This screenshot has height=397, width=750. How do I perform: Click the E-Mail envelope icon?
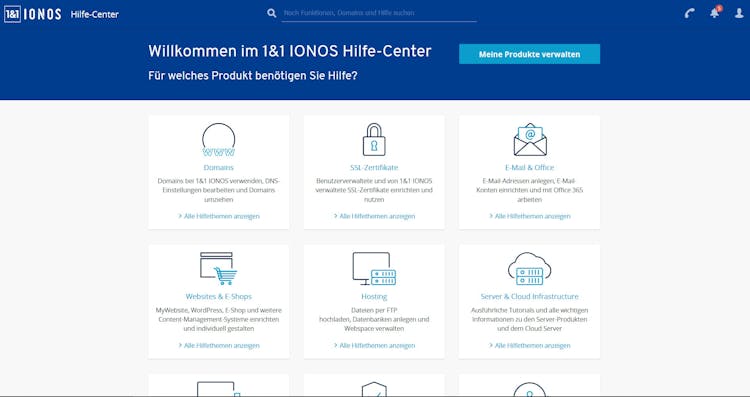530,139
